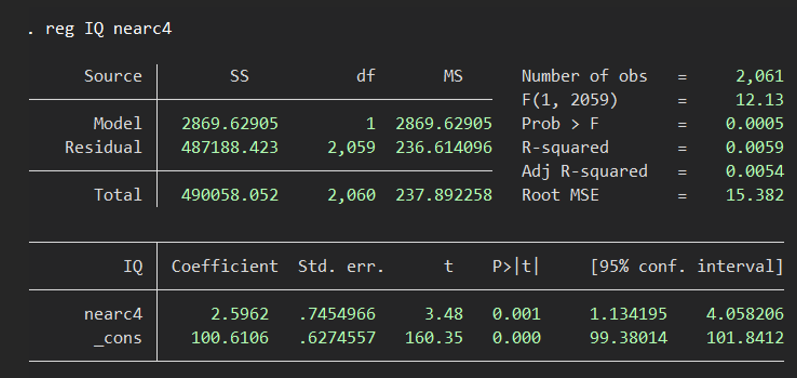Click _cons coefficient 100.6106

[230, 338]
